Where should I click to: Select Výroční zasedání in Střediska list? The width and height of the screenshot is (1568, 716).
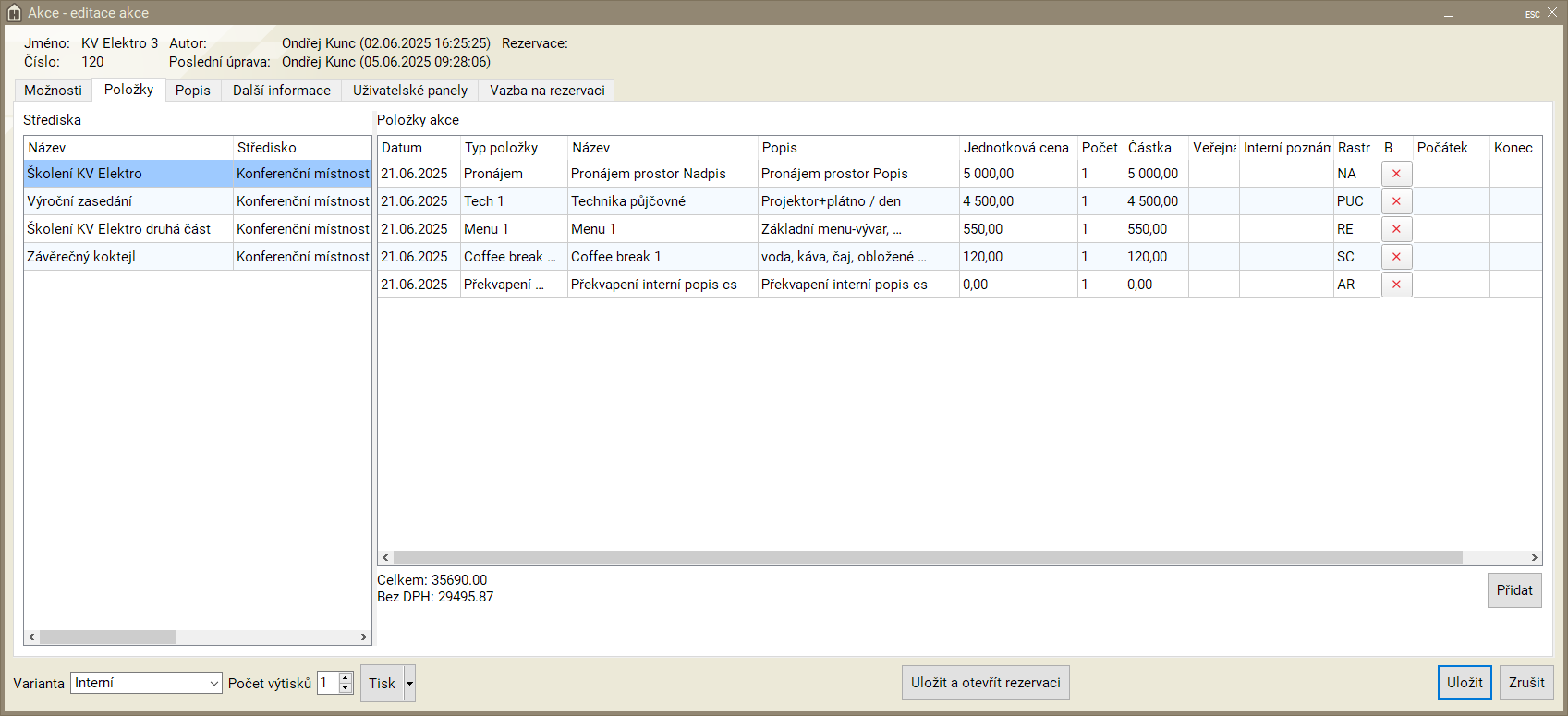pyautogui.click(x=79, y=201)
